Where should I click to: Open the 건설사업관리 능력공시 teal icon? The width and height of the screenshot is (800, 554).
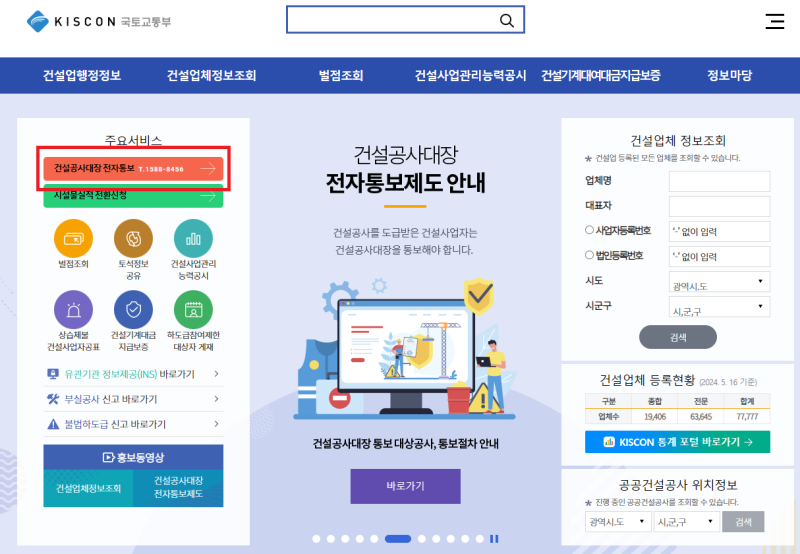[x=193, y=238]
